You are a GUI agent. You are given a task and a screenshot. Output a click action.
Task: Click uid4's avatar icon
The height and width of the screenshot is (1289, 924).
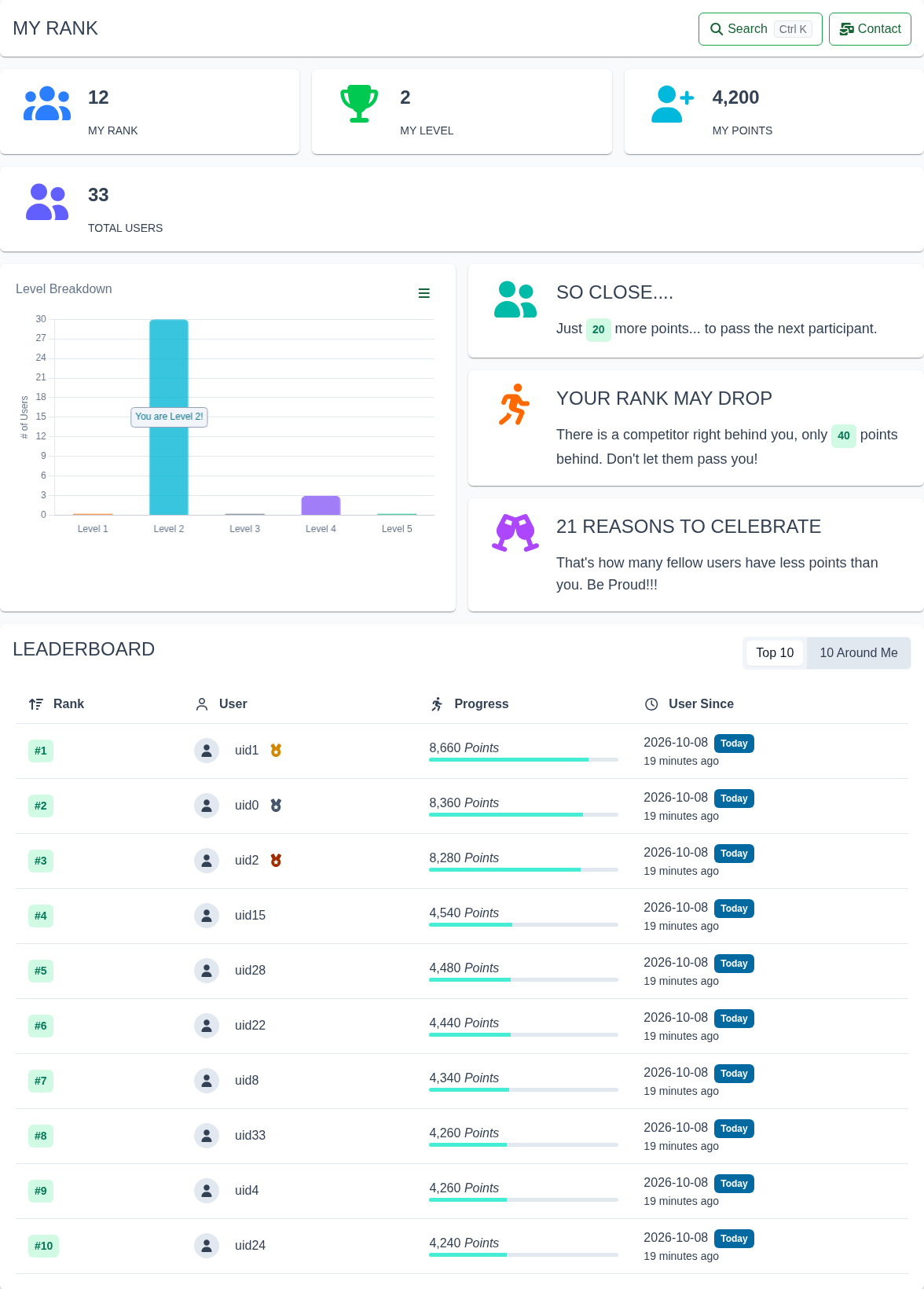pyautogui.click(x=207, y=1191)
